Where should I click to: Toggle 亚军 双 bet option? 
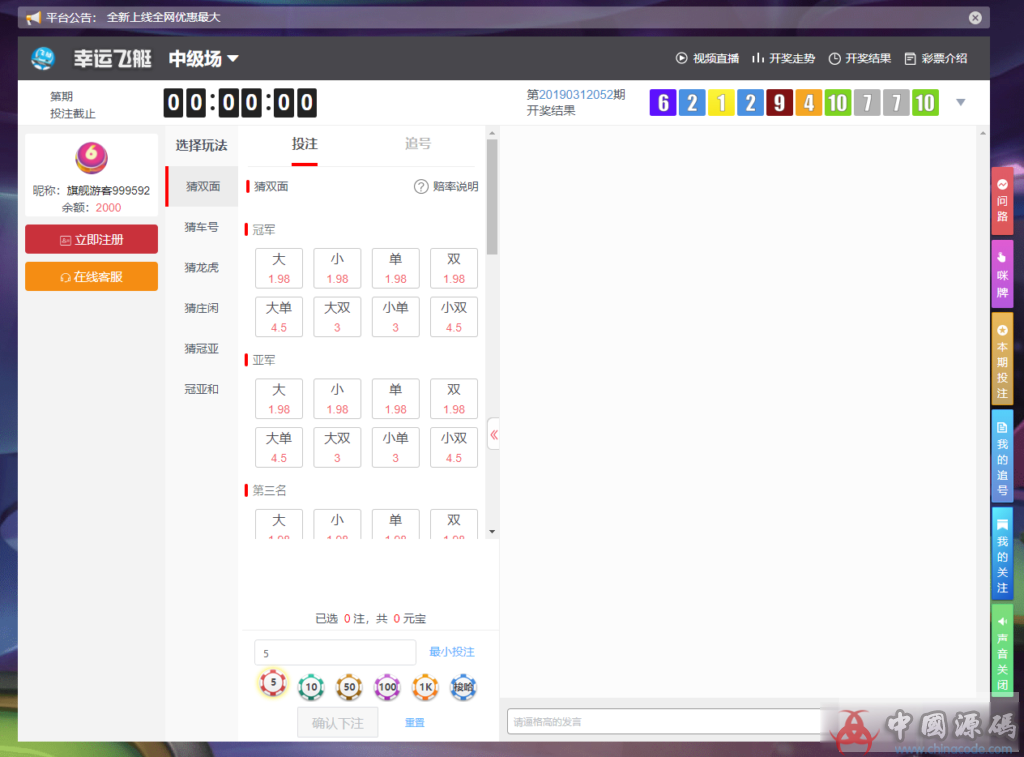tap(454, 398)
